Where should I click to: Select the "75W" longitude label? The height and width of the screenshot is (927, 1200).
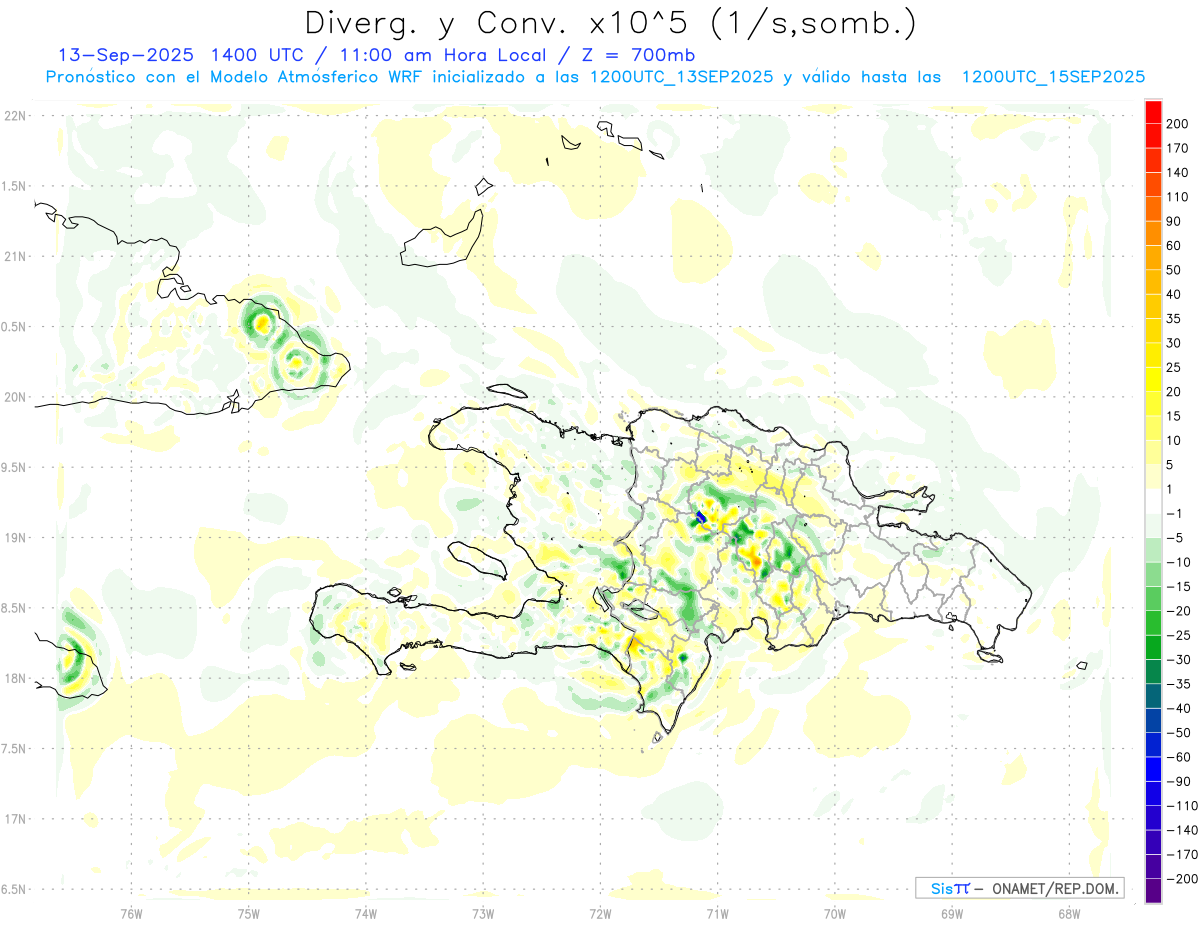point(248,913)
